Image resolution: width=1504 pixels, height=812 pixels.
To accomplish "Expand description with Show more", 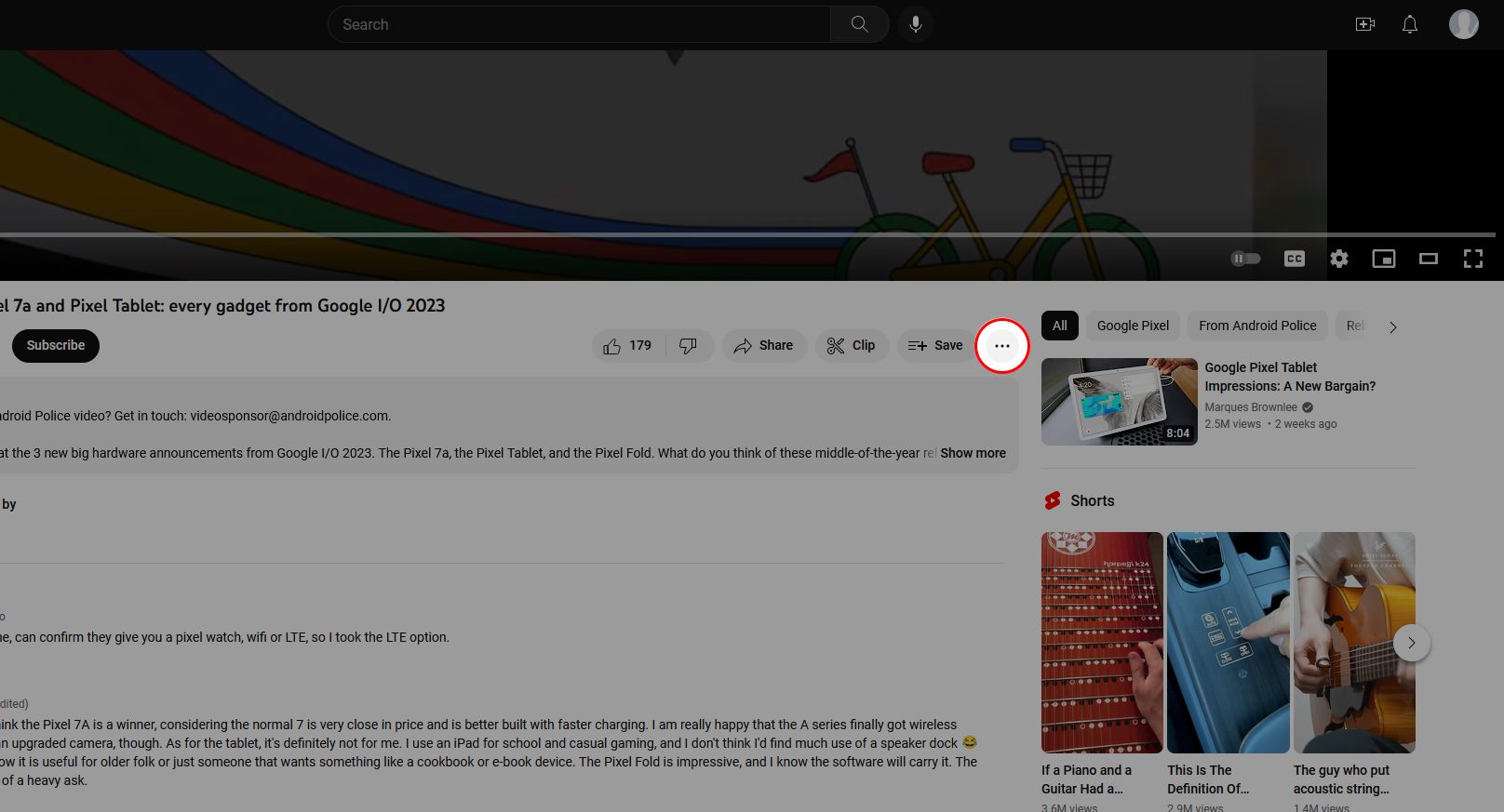I will tap(973, 453).
